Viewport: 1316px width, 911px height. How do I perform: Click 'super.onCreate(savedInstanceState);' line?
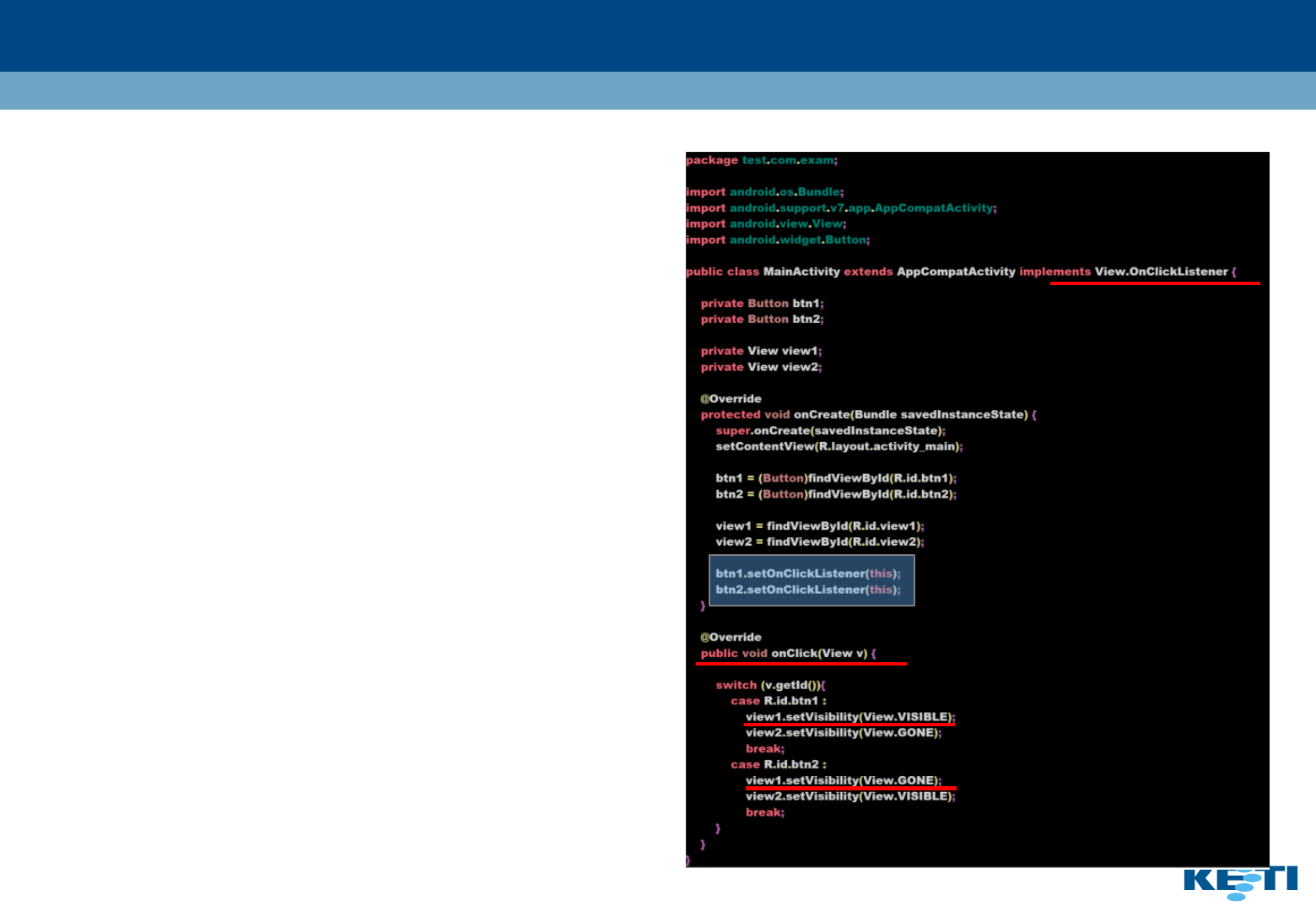(x=831, y=431)
